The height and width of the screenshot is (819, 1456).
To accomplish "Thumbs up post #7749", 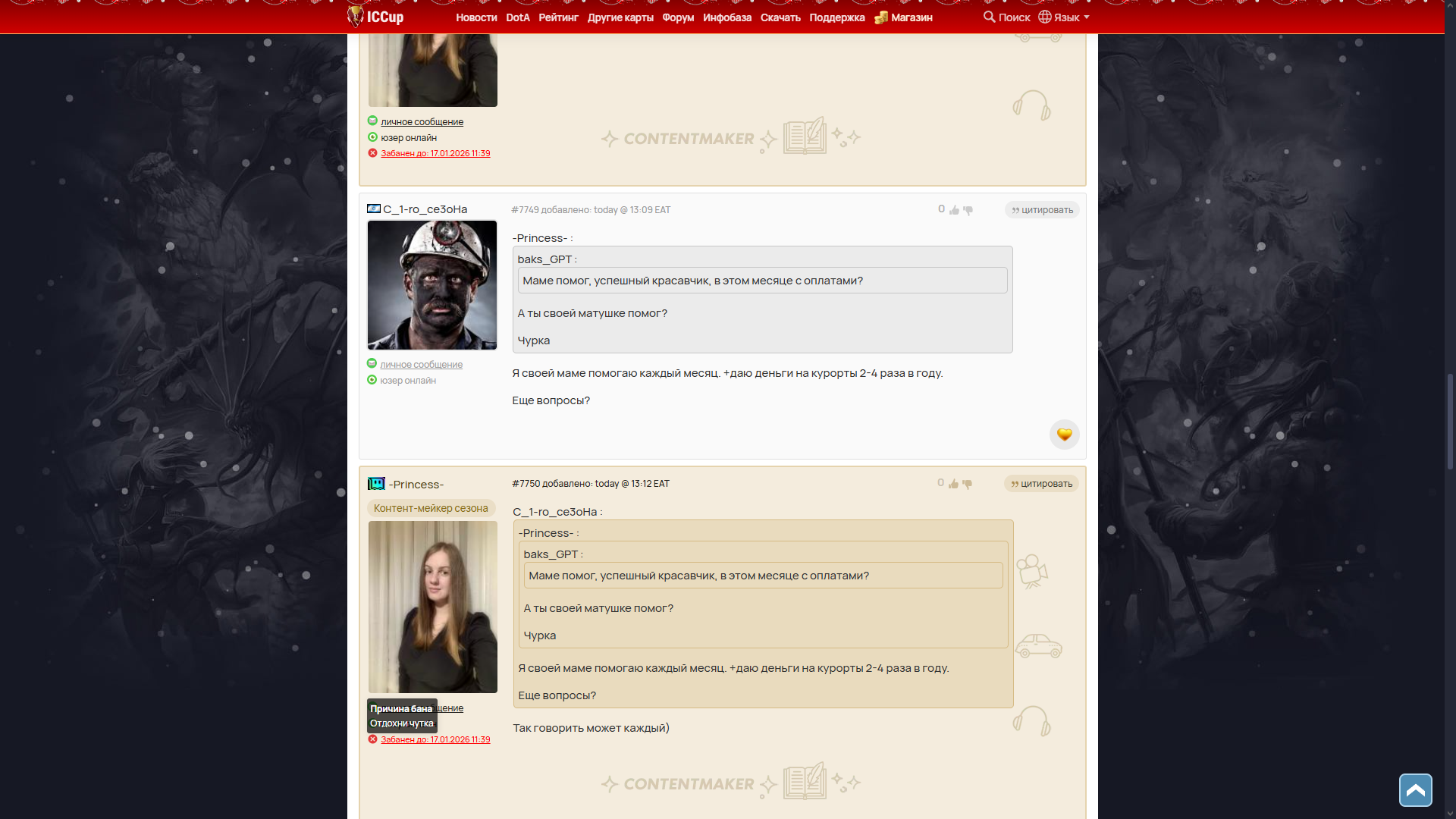I will tap(955, 210).
